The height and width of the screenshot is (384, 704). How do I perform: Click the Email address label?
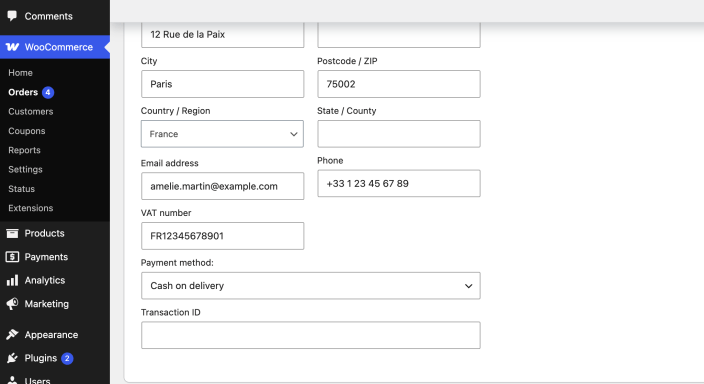pyautogui.click(x=170, y=163)
